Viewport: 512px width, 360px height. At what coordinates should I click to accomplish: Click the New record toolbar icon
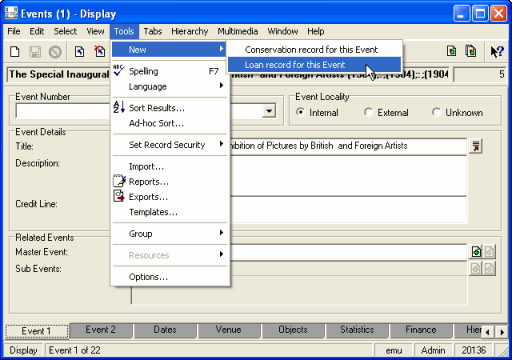[x=15, y=52]
